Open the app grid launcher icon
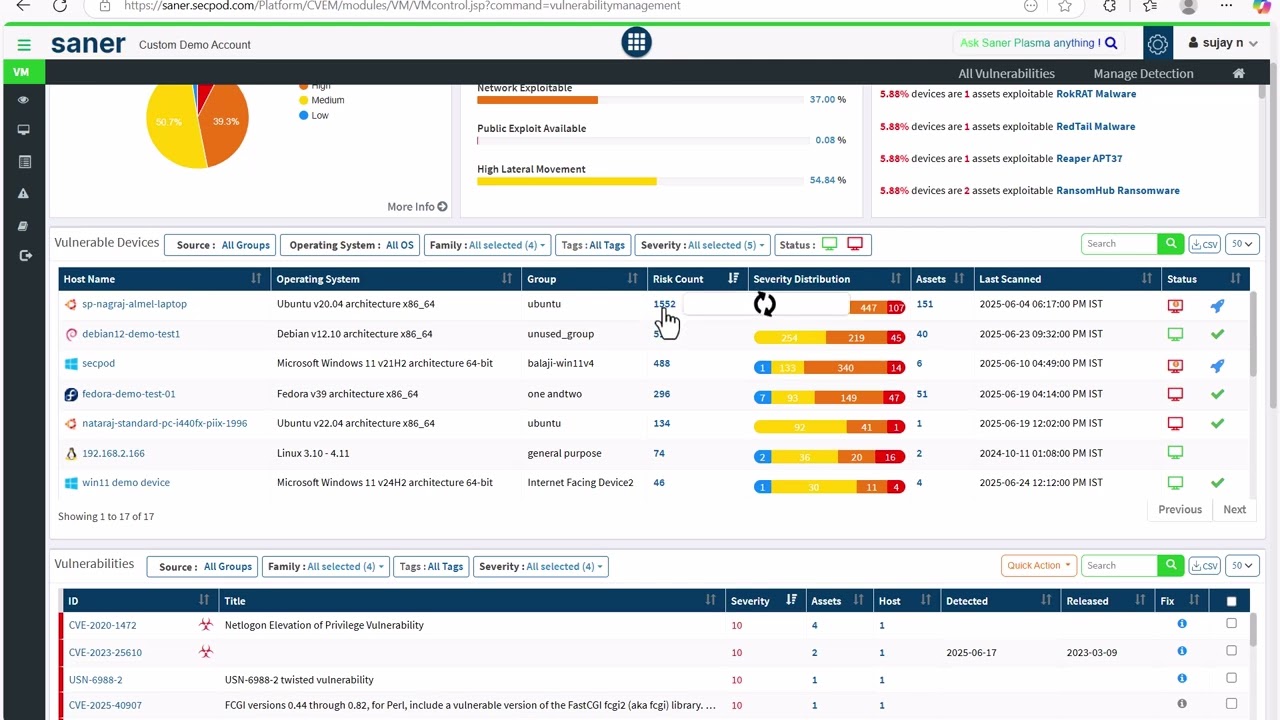This screenshot has height=720, width=1280. click(636, 42)
